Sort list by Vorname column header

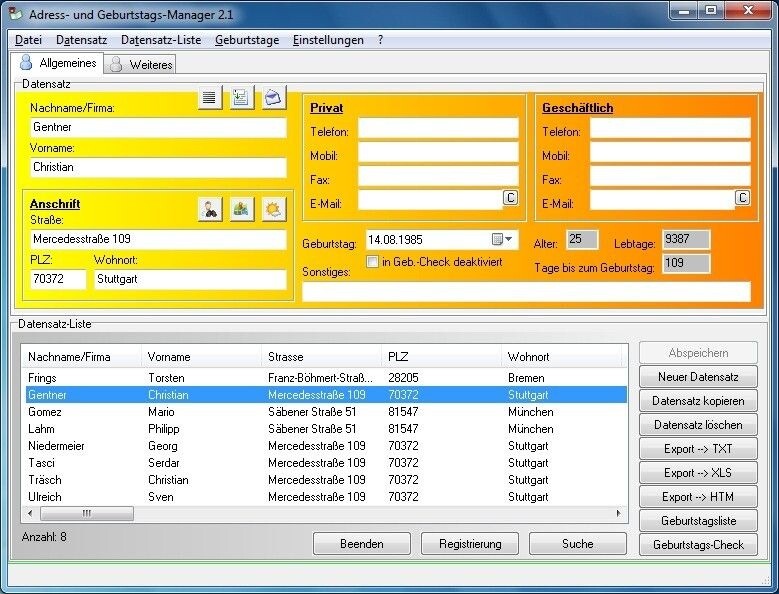click(202, 357)
